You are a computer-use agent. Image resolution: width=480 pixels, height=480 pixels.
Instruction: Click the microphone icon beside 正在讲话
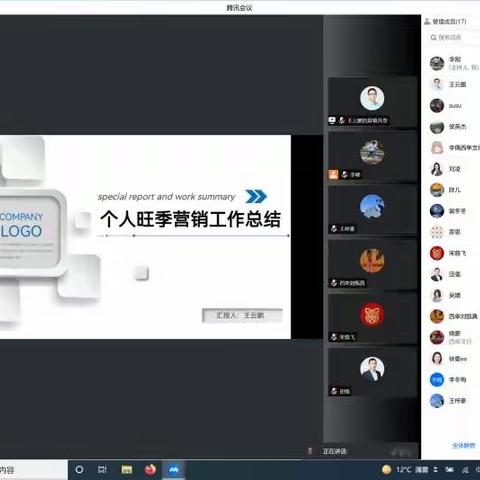(310, 451)
